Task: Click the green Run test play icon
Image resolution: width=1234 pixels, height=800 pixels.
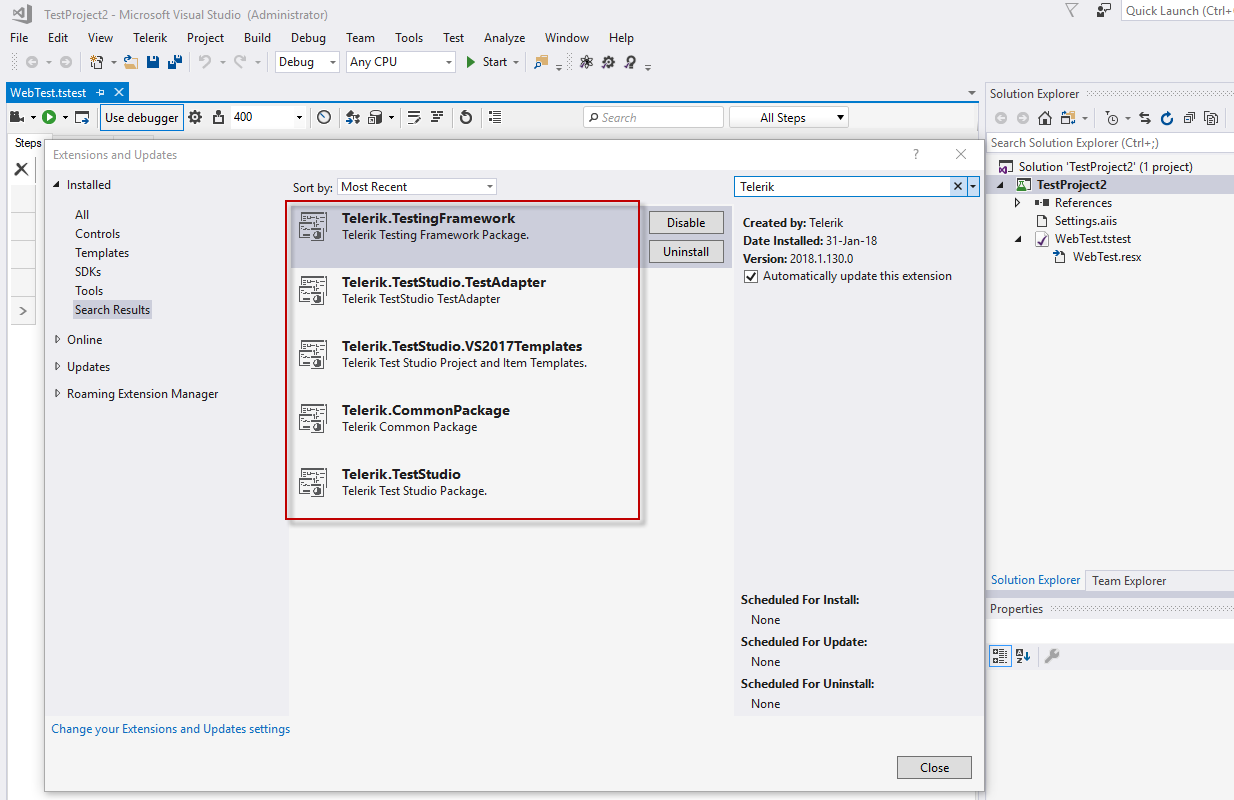Action: pyautogui.click(x=49, y=117)
